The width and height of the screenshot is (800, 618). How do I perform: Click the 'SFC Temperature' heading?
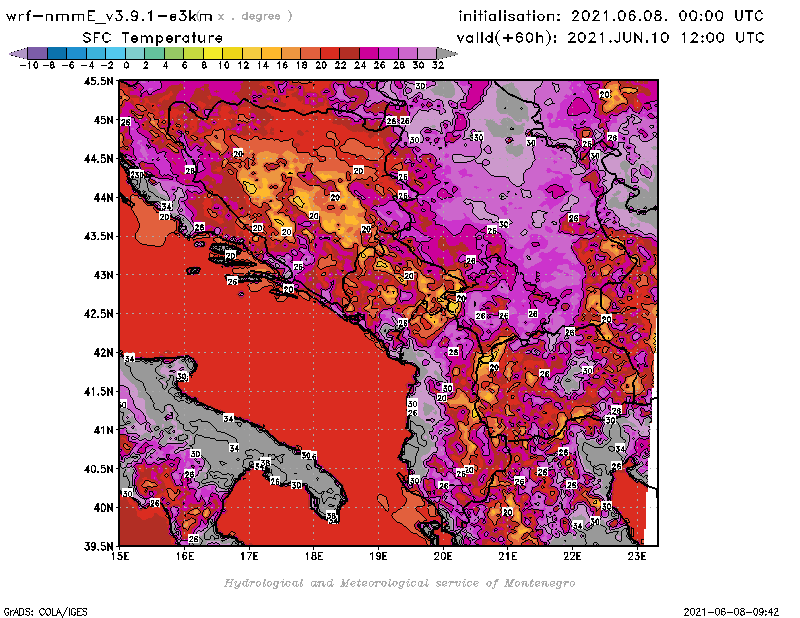[153, 38]
